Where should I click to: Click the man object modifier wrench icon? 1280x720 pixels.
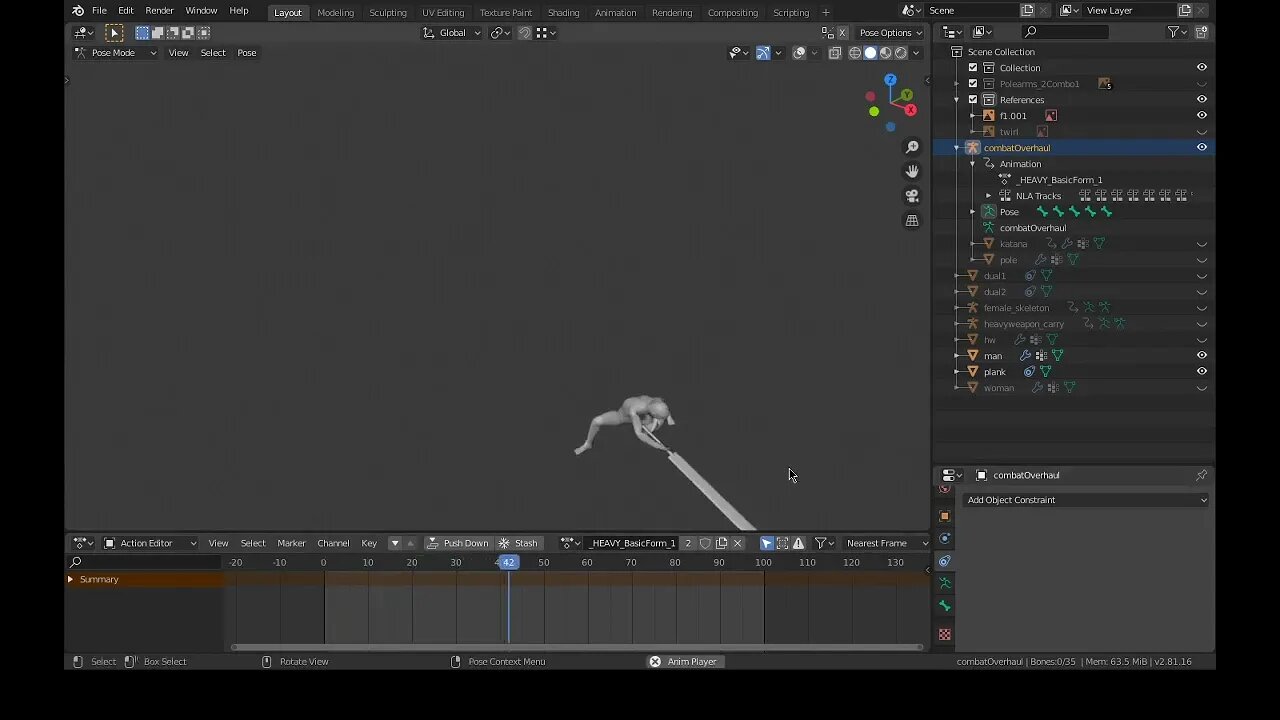[1025, 356]
